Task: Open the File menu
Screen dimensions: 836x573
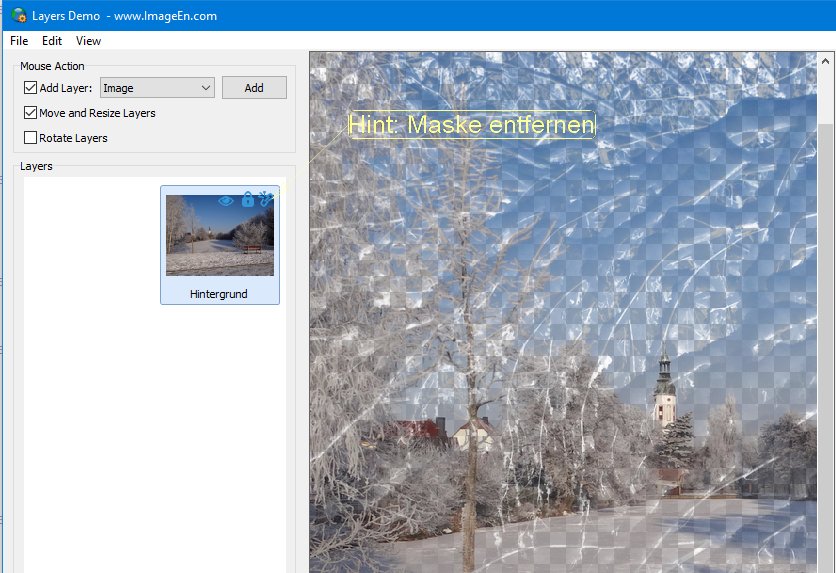Action: (x=19, y=41)
